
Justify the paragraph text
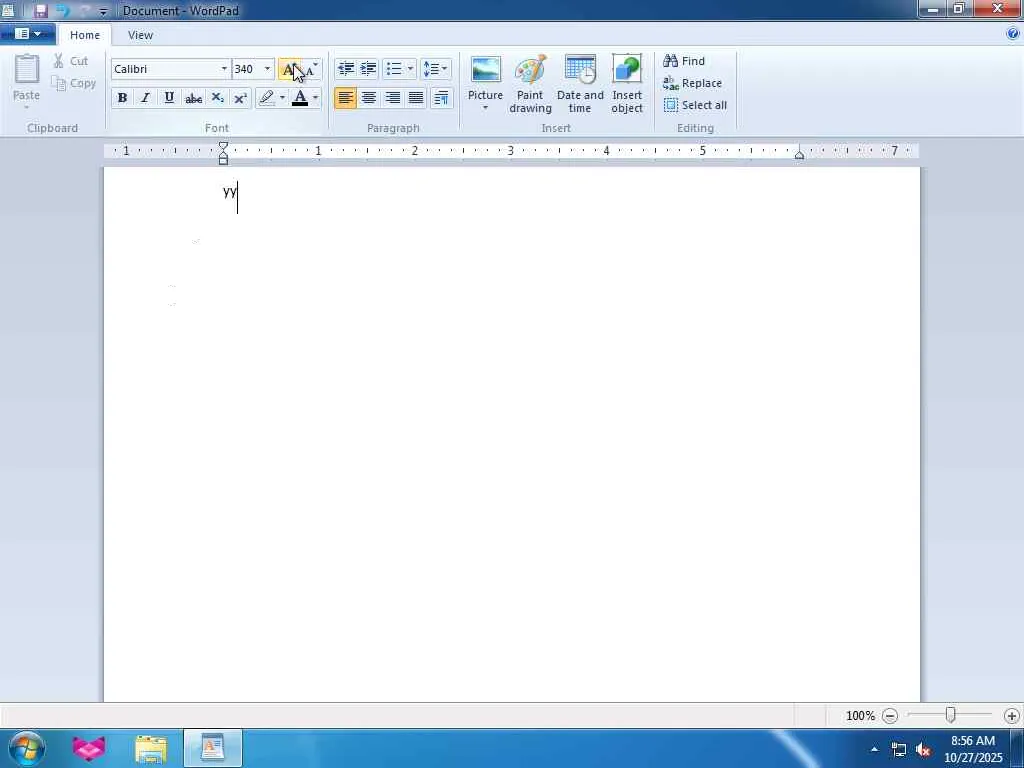tap(416, 98)
